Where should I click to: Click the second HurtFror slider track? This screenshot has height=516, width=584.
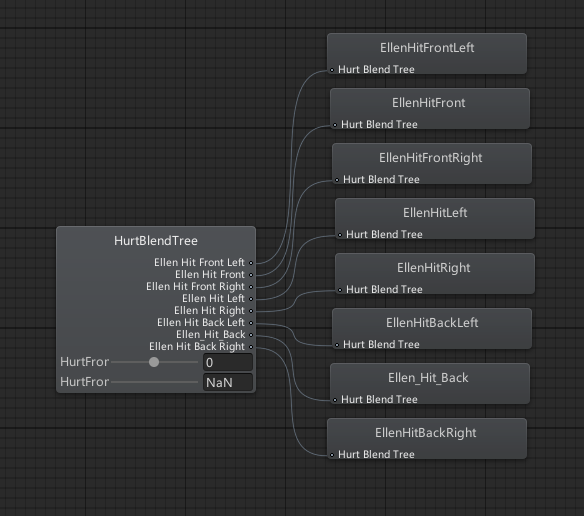(x=154, y=382)
